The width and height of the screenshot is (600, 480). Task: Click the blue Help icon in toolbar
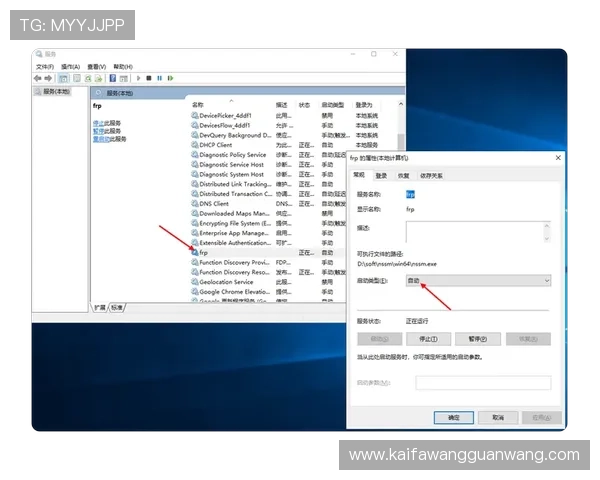coord(113,78)
